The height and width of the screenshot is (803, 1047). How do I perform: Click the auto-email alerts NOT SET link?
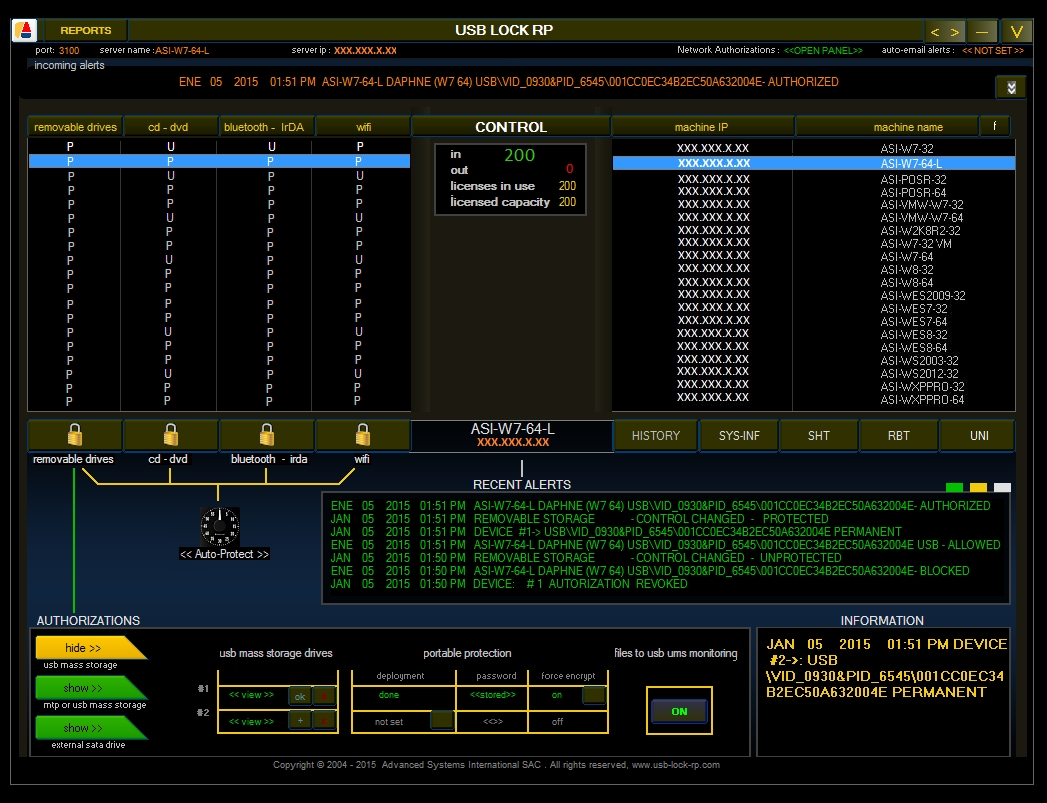992,51
